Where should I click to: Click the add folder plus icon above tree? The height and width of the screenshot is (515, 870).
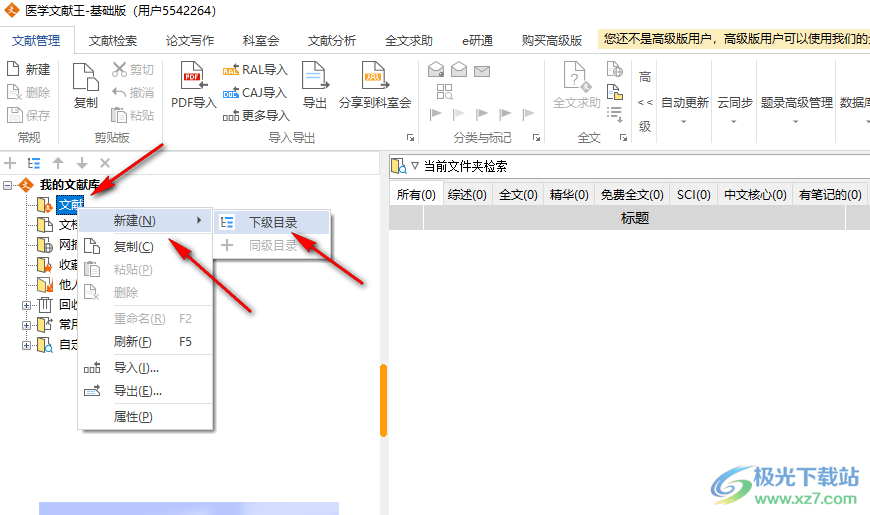point(10,163)
